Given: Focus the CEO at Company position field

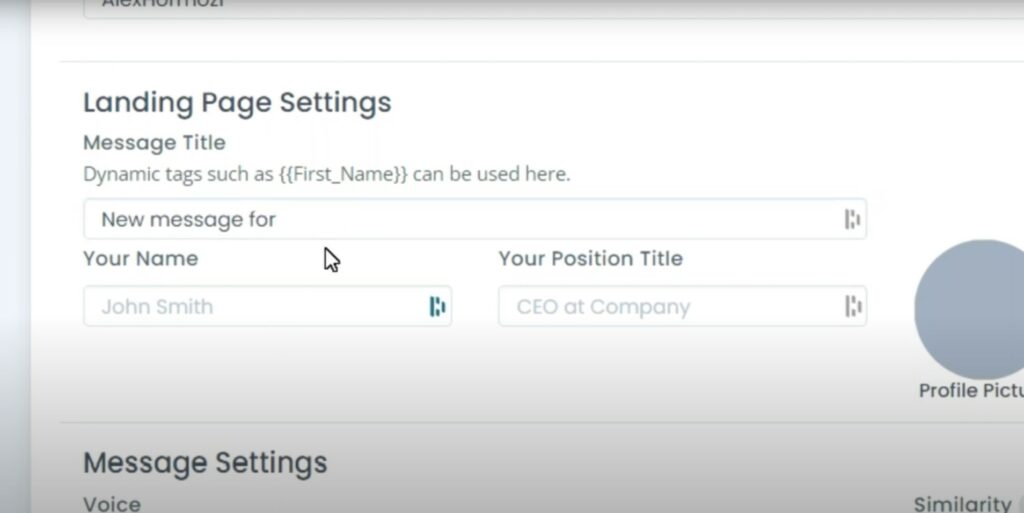Looking at the screenshot, I should click(x=682, y=306).
